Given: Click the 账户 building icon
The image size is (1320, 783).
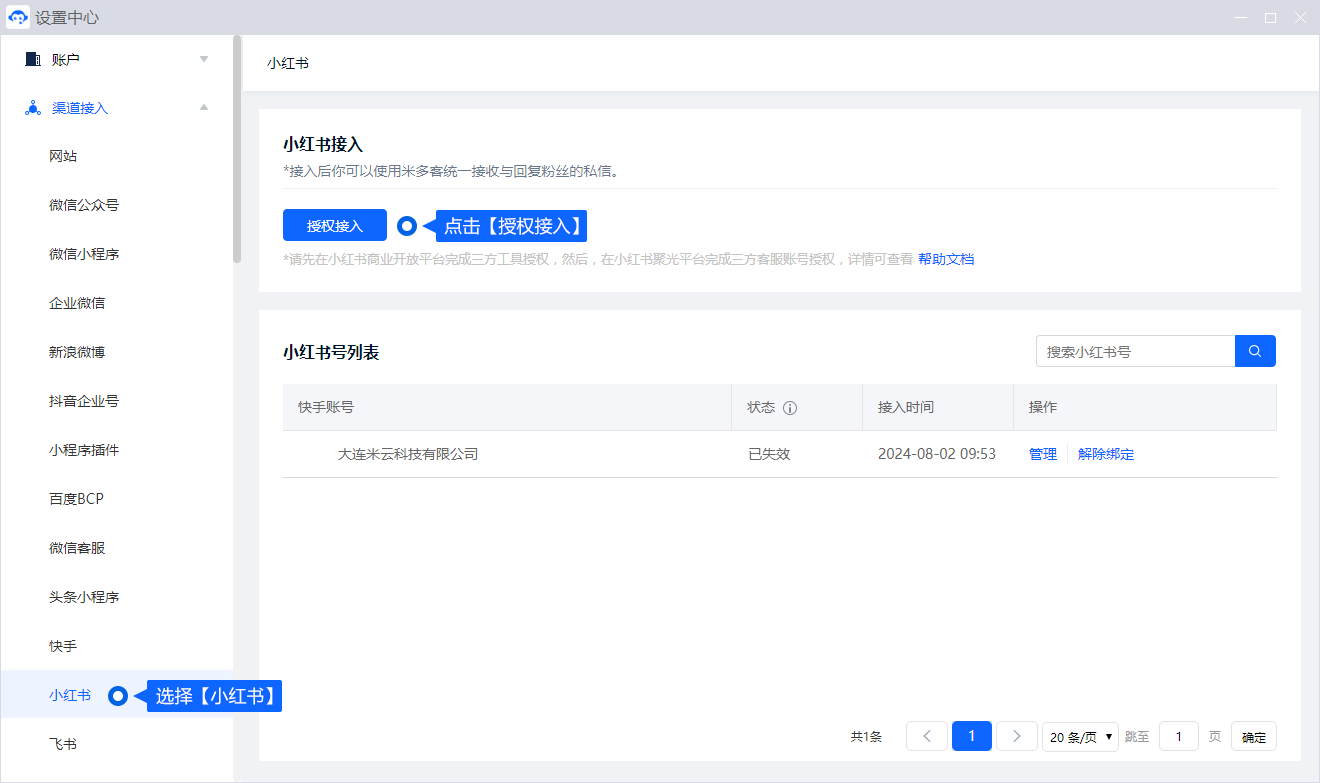Looking at the screenshot, I should coord(33,59).
